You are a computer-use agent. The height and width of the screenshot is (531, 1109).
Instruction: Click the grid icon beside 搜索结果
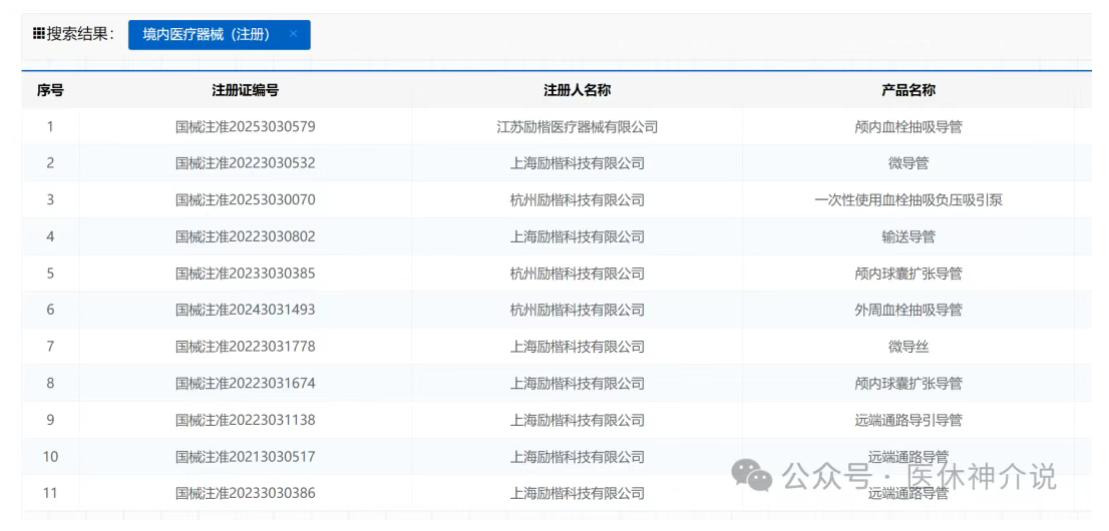(x=38, y=34)
